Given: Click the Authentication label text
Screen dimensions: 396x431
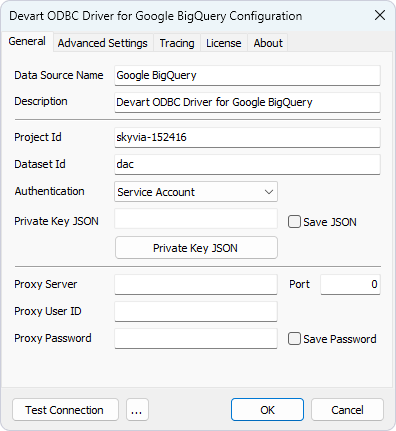Looking at the screenshot, I should [x=49, y=191].
